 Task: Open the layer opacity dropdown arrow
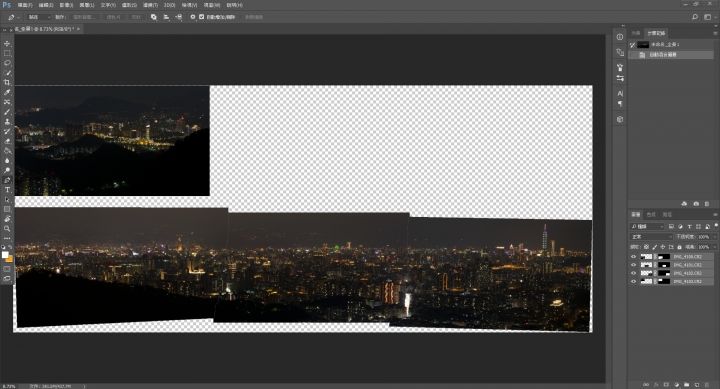(x=714, y=237)
